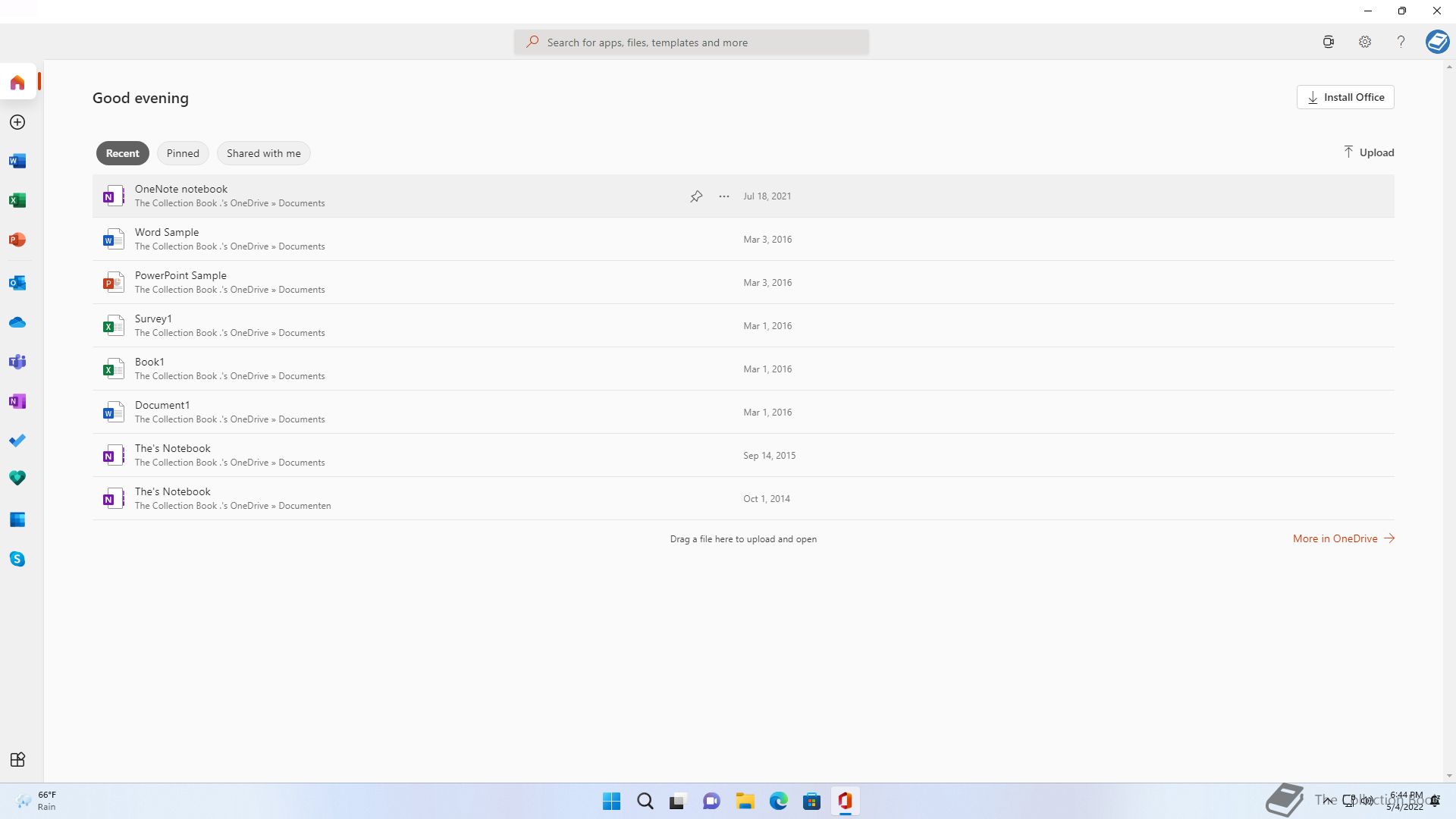Click the Install Office button
This screenshot has width=1456, height=819.
(1345, 97)
